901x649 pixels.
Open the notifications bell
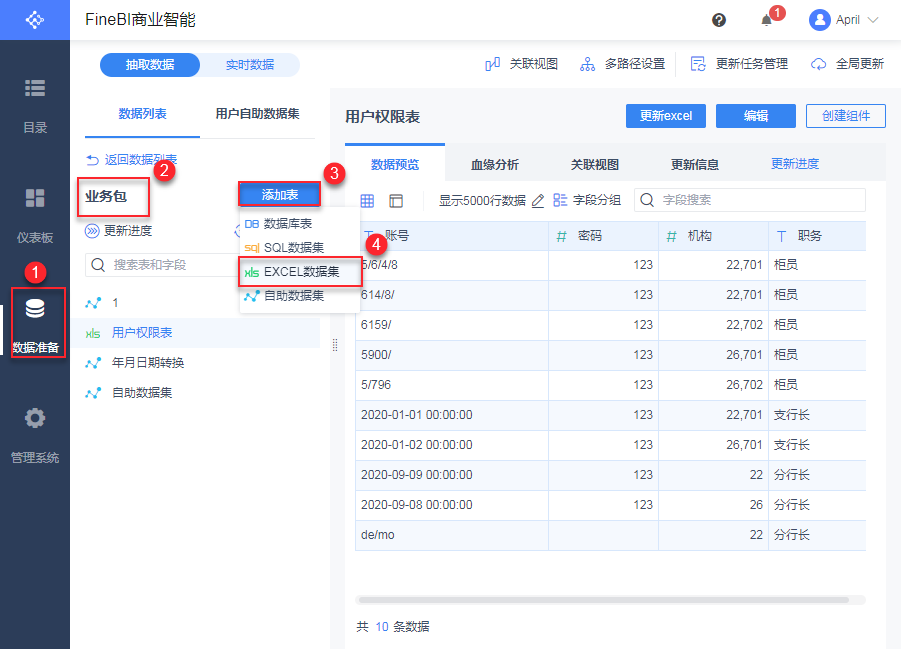[767, 20]
